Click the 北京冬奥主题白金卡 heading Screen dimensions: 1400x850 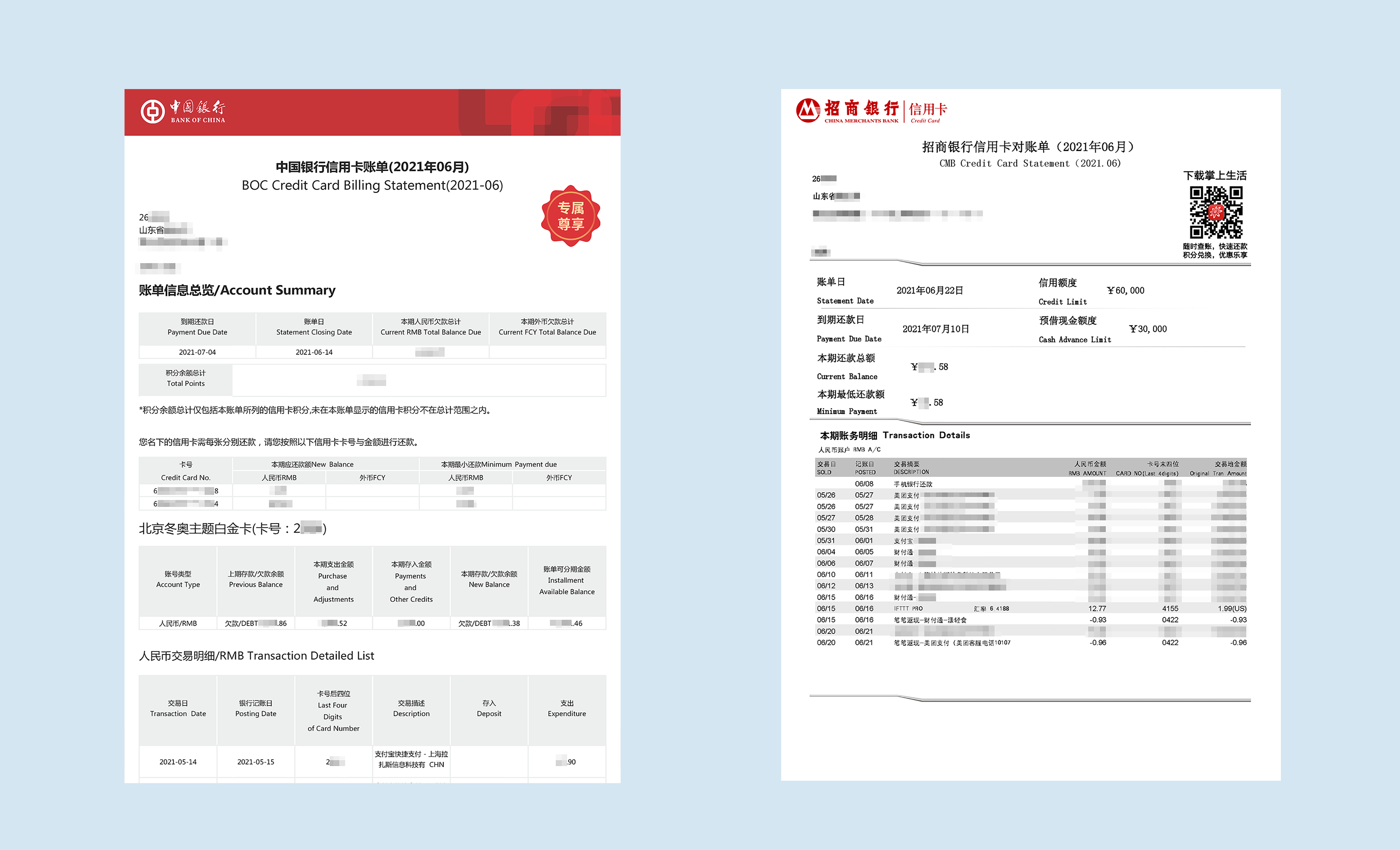[232, 529]
